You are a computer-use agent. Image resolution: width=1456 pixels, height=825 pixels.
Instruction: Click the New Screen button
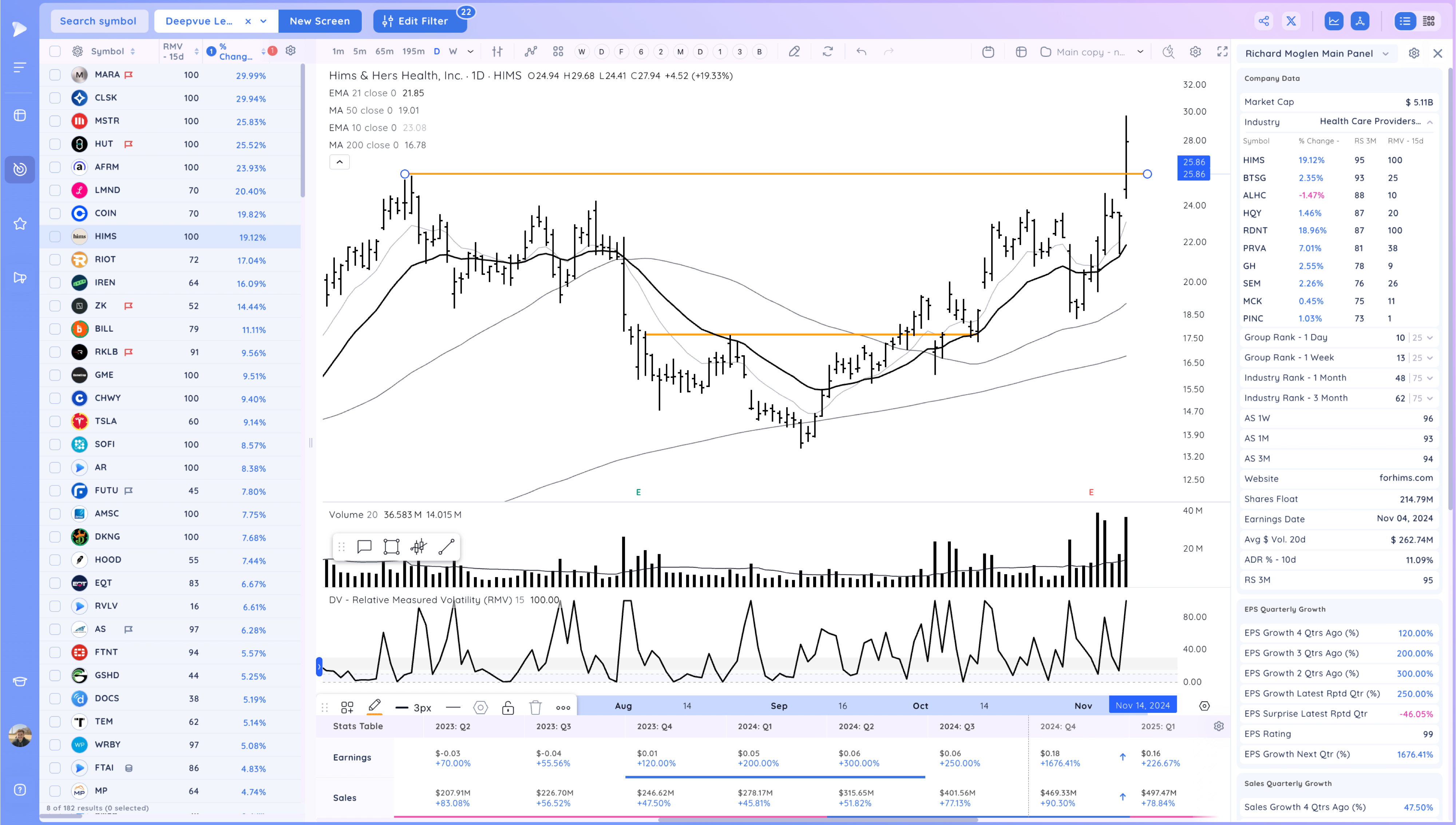(x=319, y=21)
